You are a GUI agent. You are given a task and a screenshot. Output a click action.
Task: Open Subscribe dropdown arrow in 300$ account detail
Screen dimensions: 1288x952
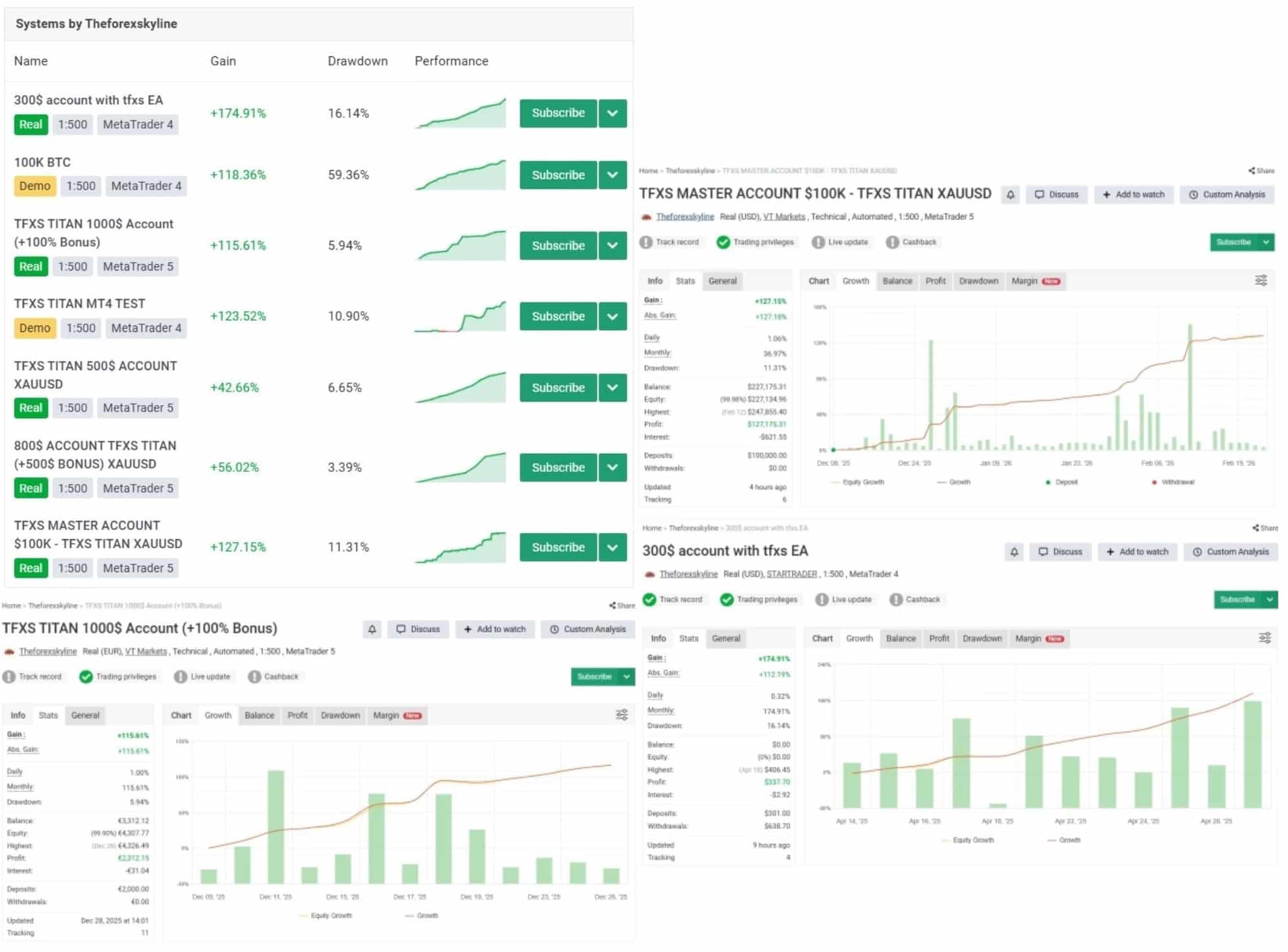(x=1269, y=599)
